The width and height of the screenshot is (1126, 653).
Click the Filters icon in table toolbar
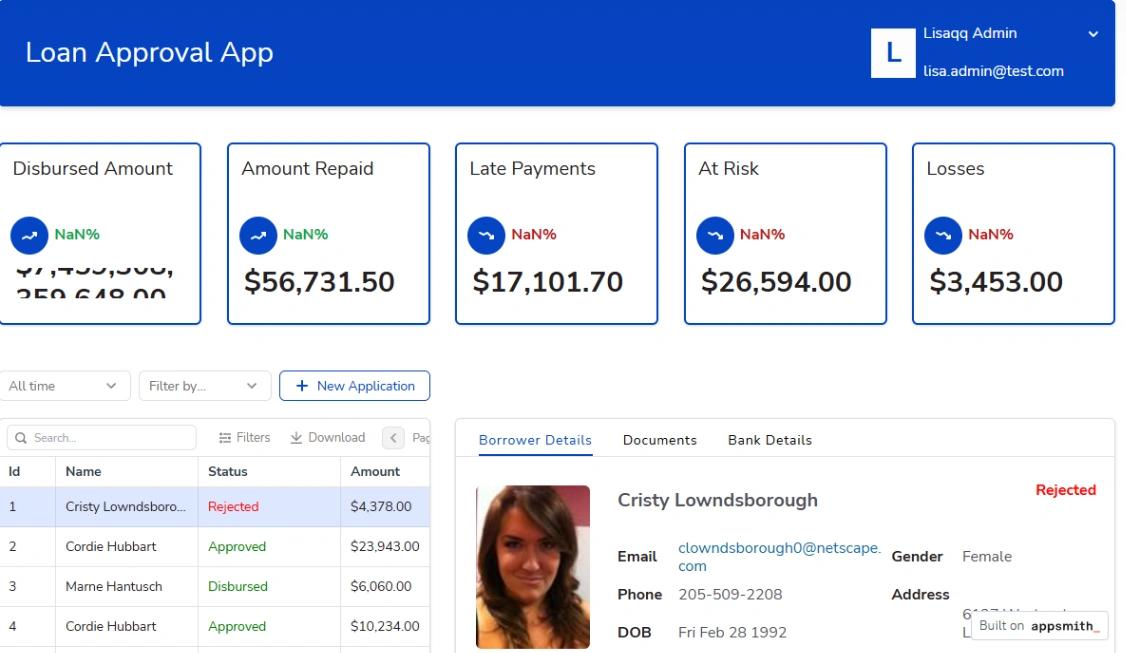click(225, 437)
